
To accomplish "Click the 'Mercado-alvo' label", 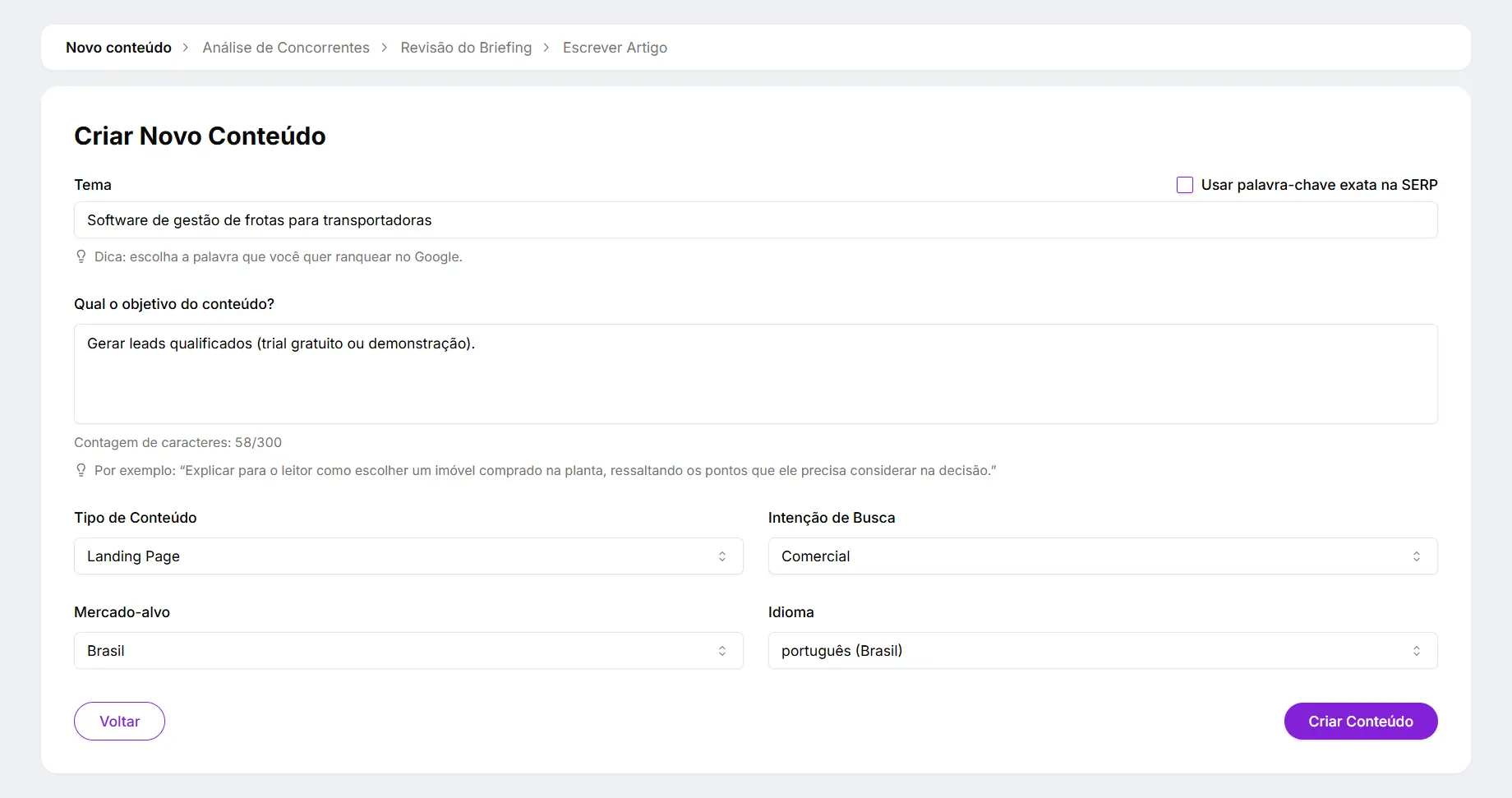I will point(122,612).
